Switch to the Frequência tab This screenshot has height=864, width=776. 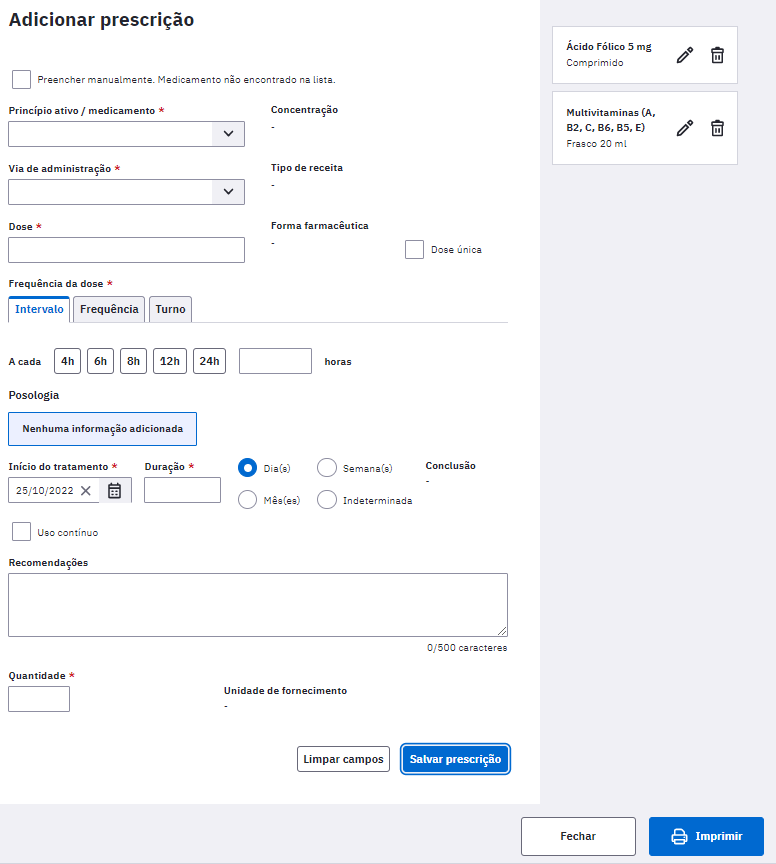[109, 309]
